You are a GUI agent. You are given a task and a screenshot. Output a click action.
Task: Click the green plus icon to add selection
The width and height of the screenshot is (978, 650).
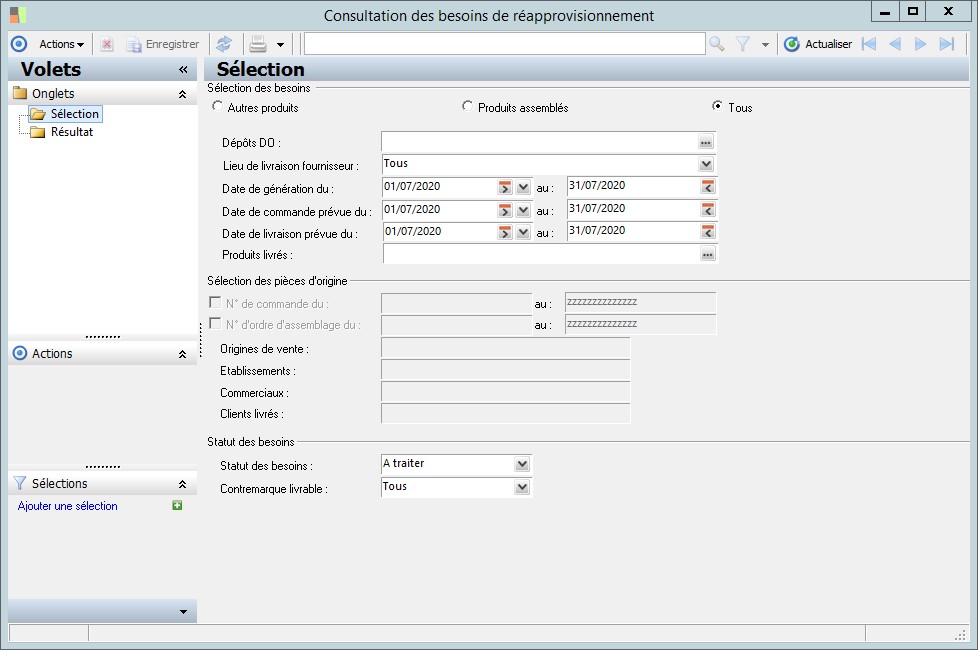[x=177, y=506]
